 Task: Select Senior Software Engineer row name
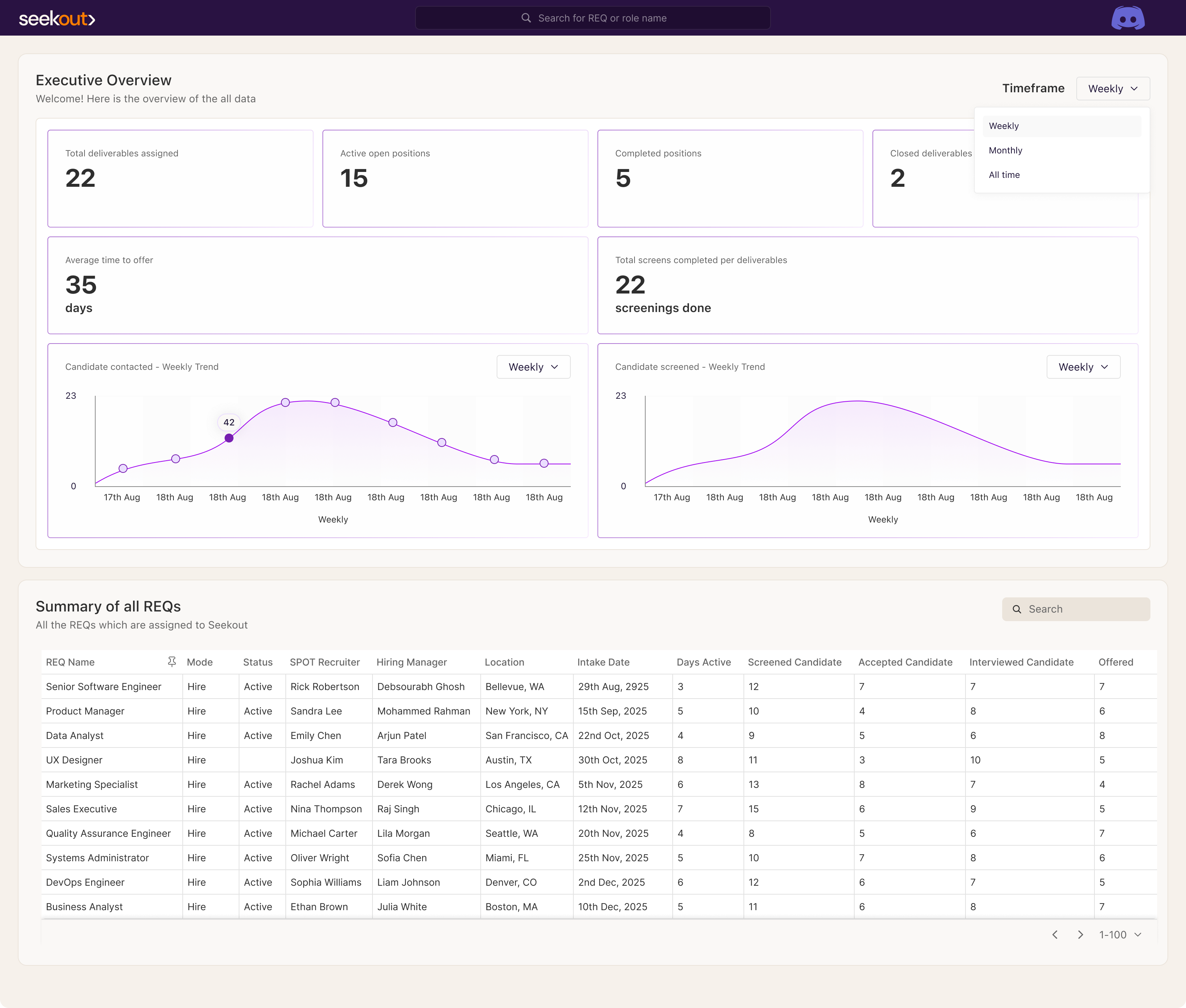(x=103, y=687)
